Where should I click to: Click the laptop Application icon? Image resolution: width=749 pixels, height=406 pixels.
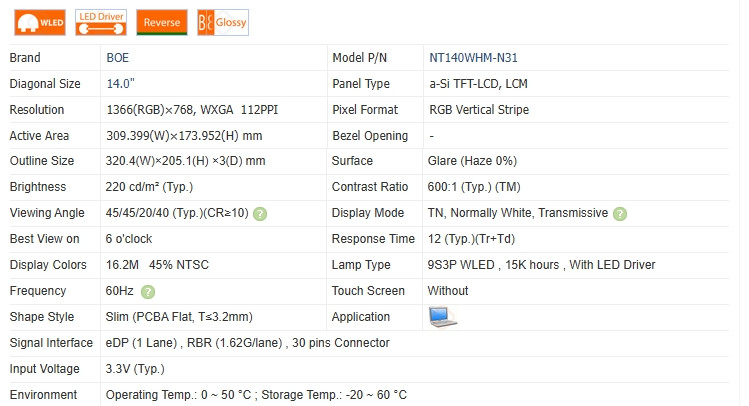click(442, 317)
